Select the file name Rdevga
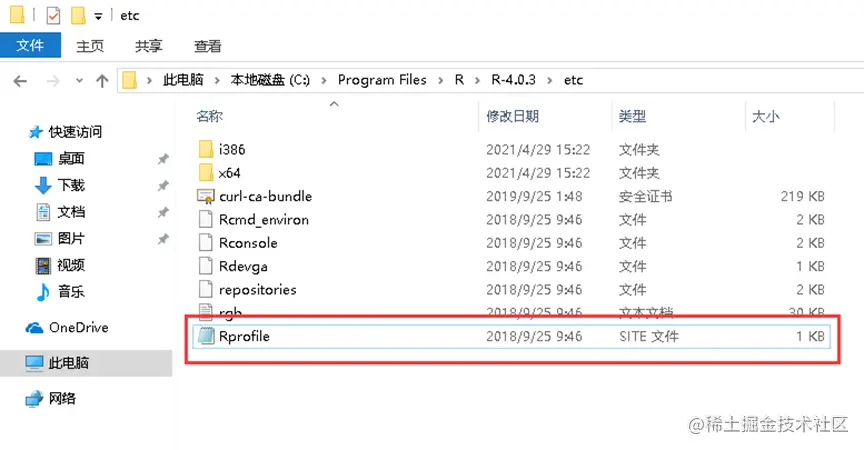Image resolution: width=864 pixels, height=450 pixels. 243,267
